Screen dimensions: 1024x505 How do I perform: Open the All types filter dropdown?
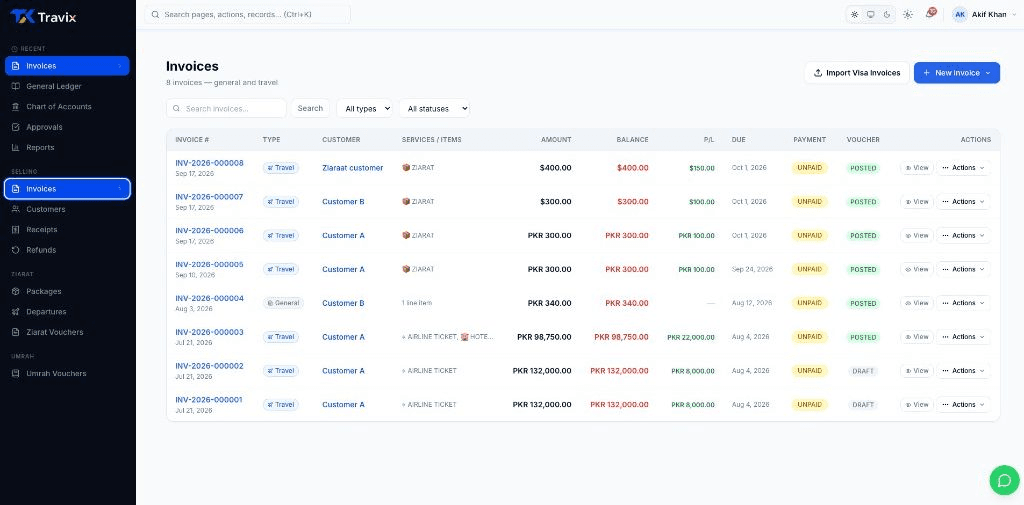[x=364, y=108]
